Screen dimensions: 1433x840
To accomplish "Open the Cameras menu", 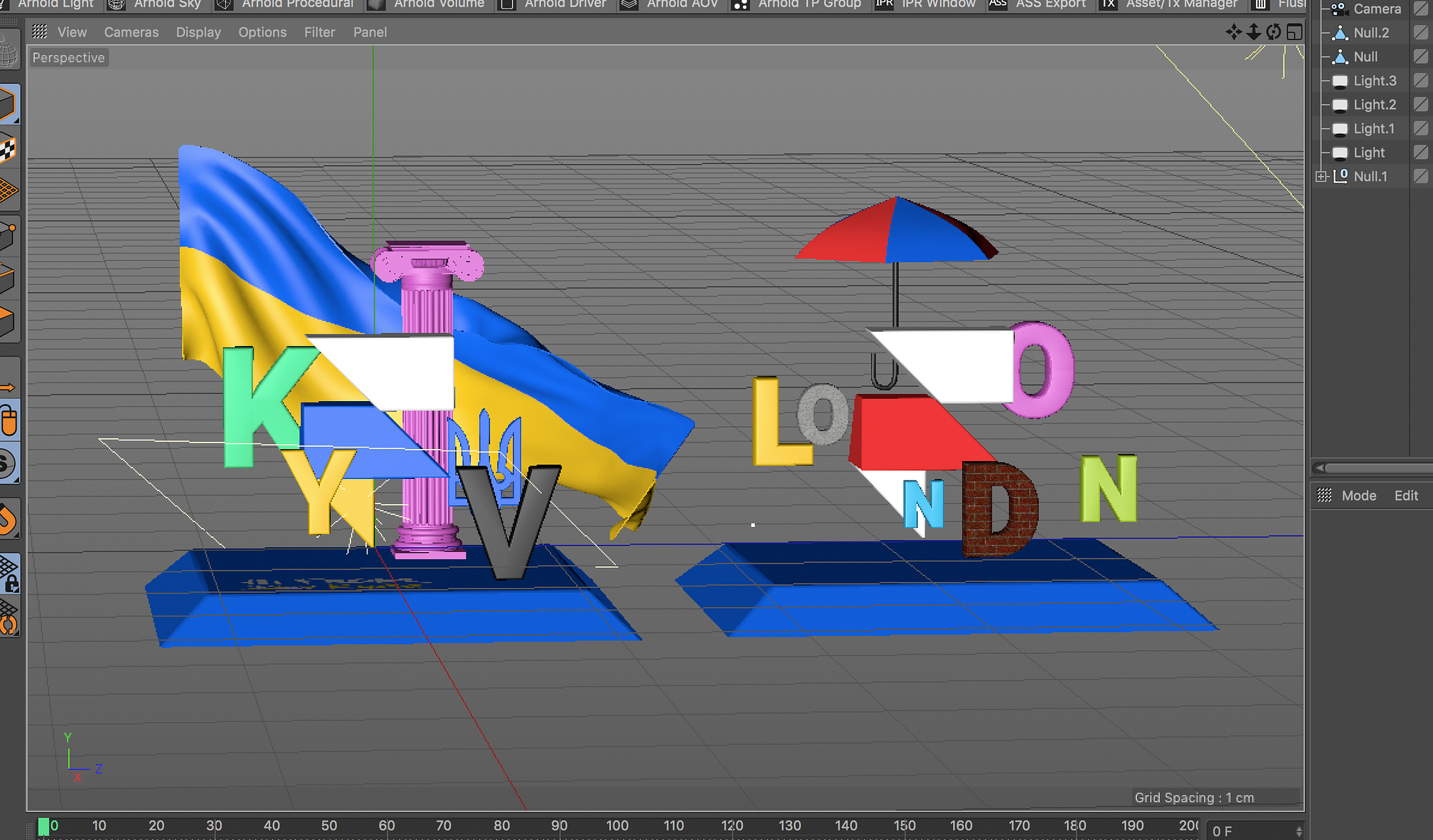I will tap(131, 32).
